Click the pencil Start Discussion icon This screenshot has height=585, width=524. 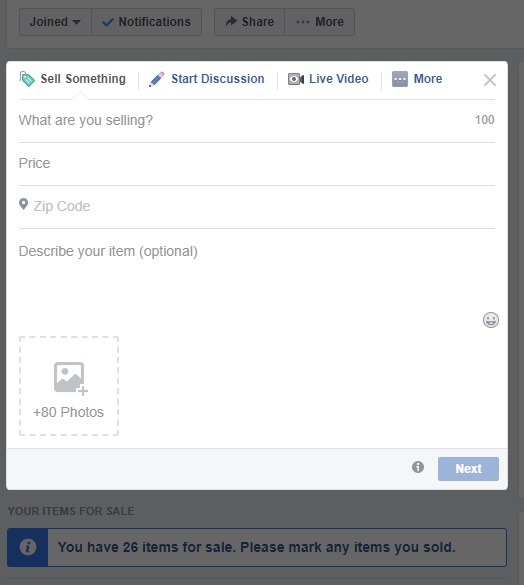tap(157, 79)
